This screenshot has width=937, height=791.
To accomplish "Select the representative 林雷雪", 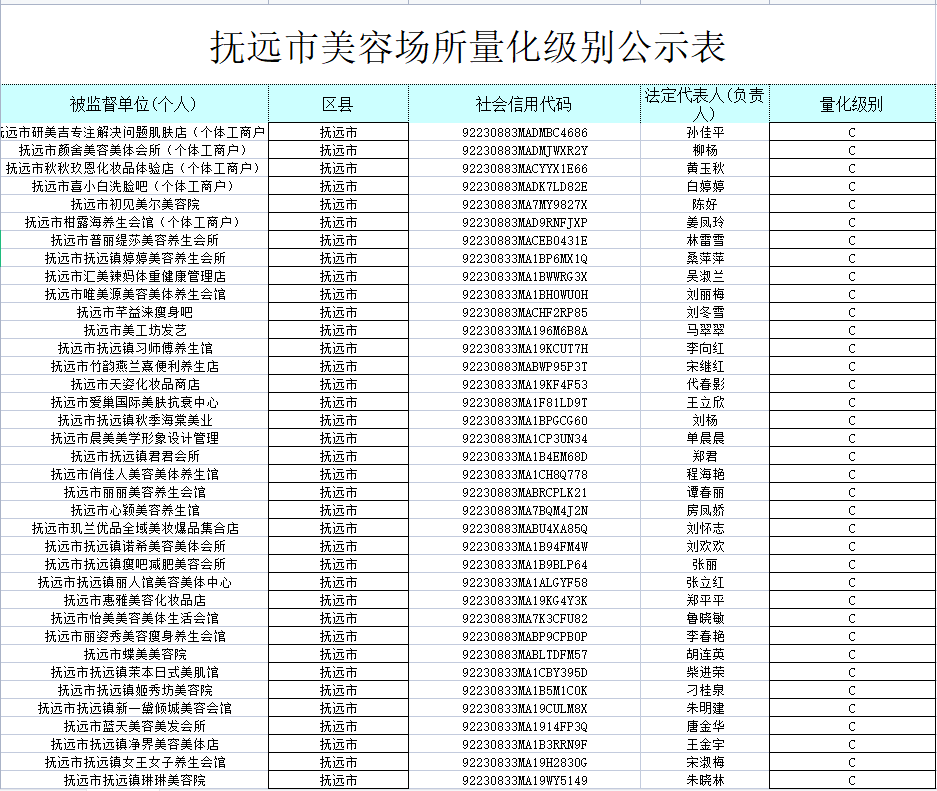I will point(705,240).
